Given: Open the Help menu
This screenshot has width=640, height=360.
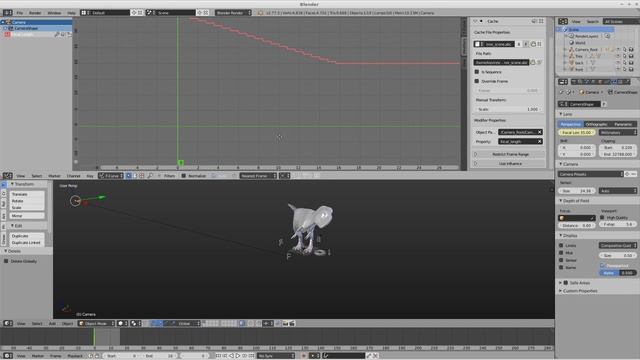Looking at the screenshot, I should pos(71,13).
